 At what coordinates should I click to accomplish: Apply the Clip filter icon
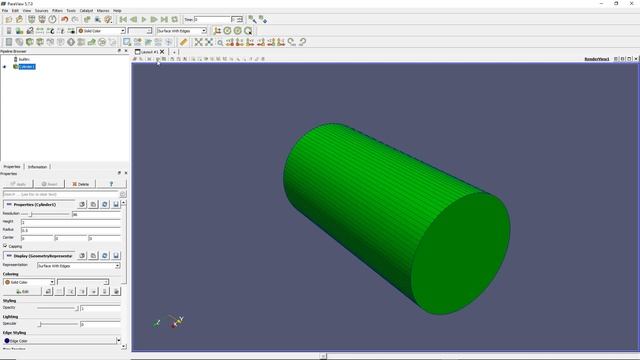[29, 42]
